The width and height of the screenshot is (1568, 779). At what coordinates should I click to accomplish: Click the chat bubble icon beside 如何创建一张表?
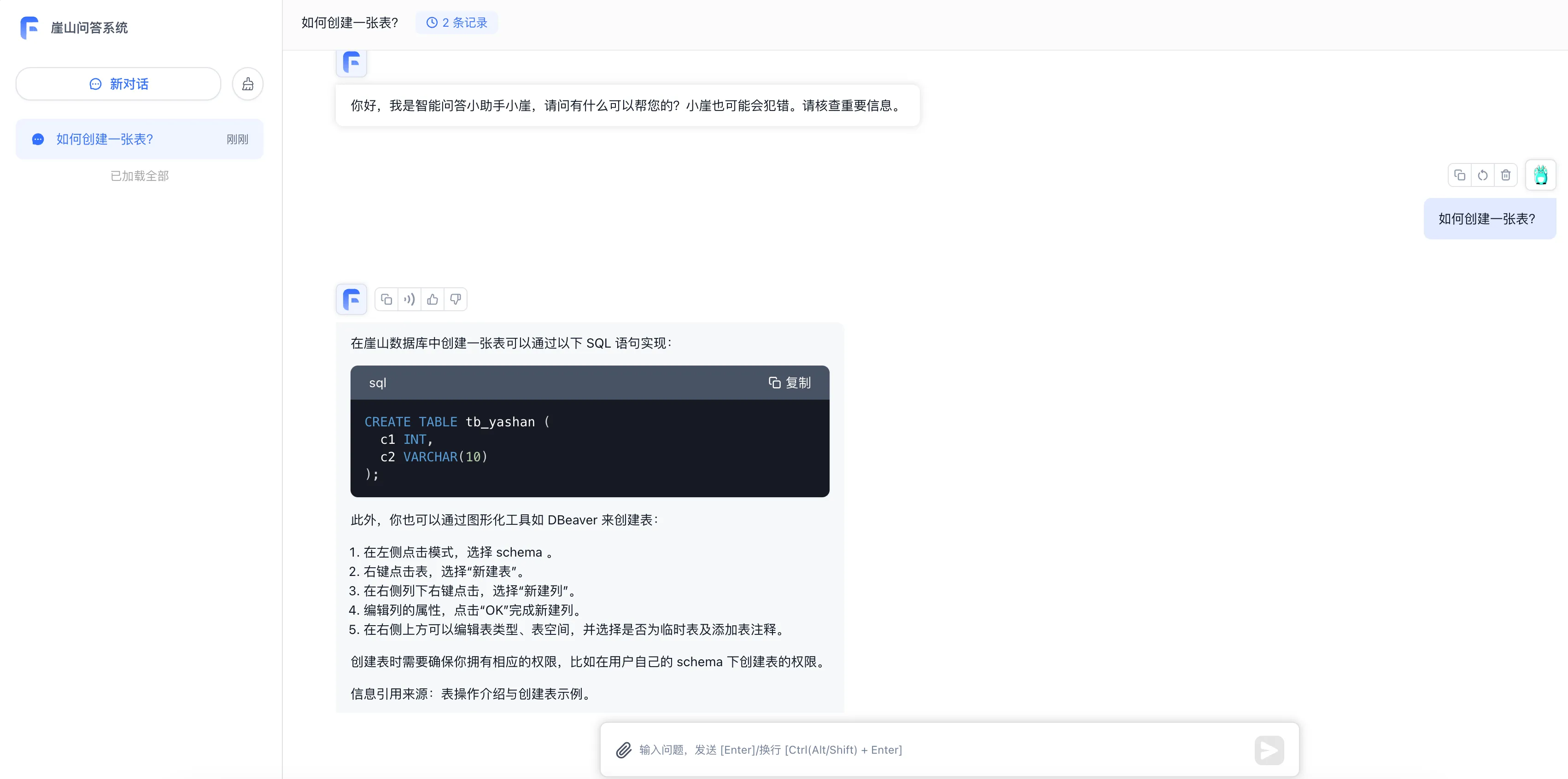(38, 139)
